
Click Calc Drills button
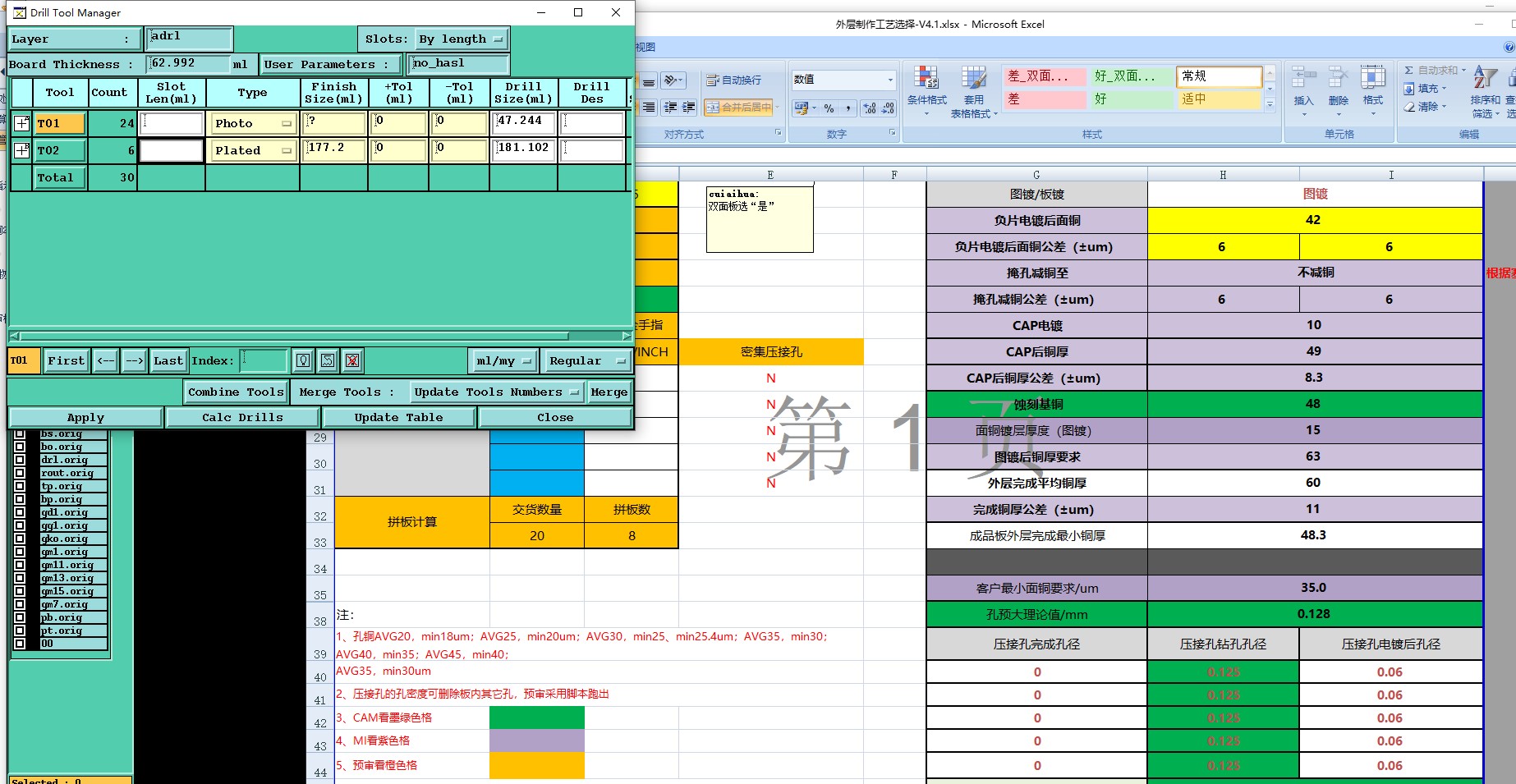(242, 418)
